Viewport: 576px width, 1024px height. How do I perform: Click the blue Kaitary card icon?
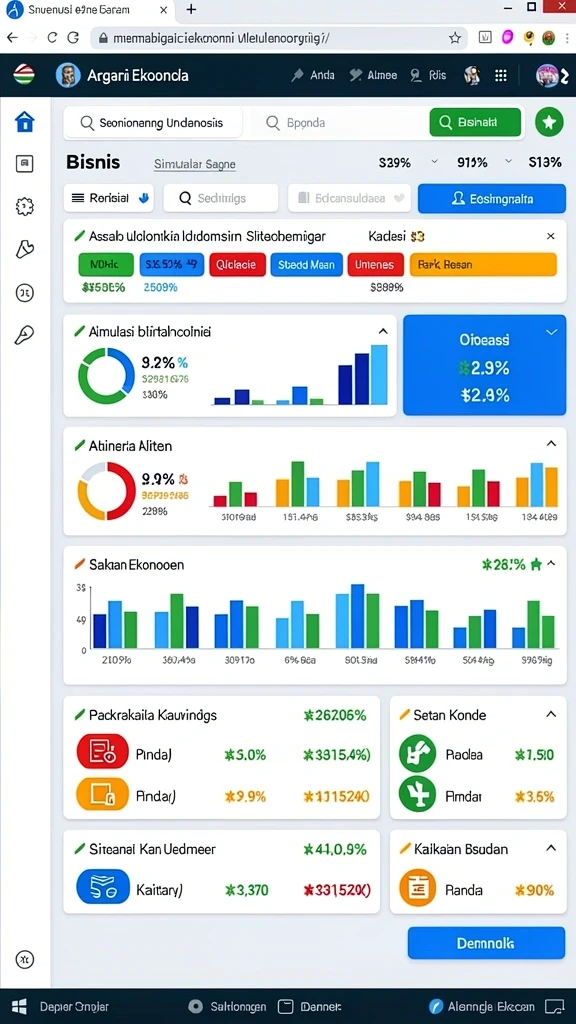(96, 889)
